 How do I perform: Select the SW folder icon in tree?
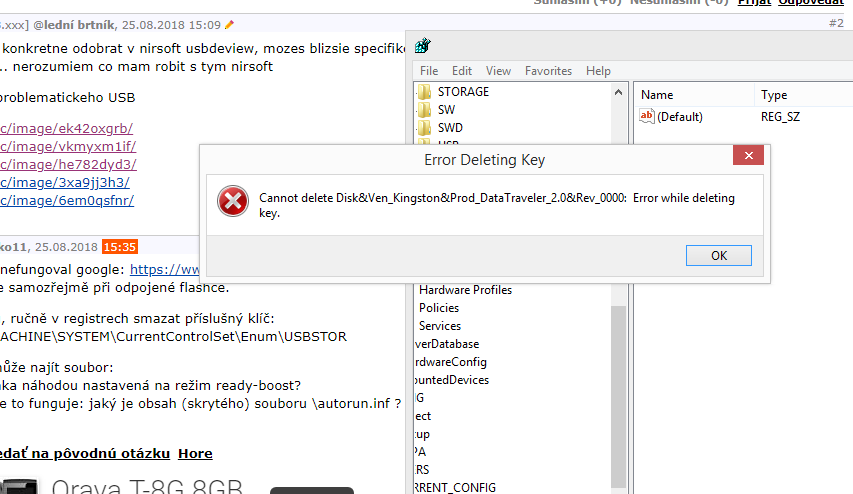point(424,110)
